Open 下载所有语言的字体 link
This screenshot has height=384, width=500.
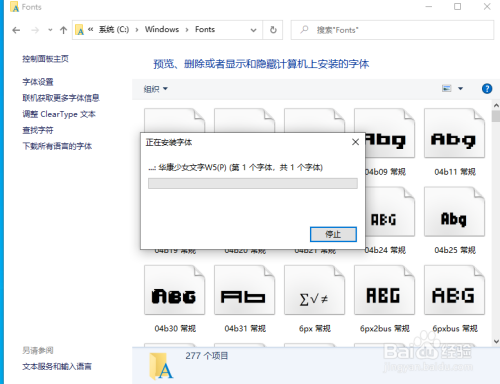[x=57, y=146]
